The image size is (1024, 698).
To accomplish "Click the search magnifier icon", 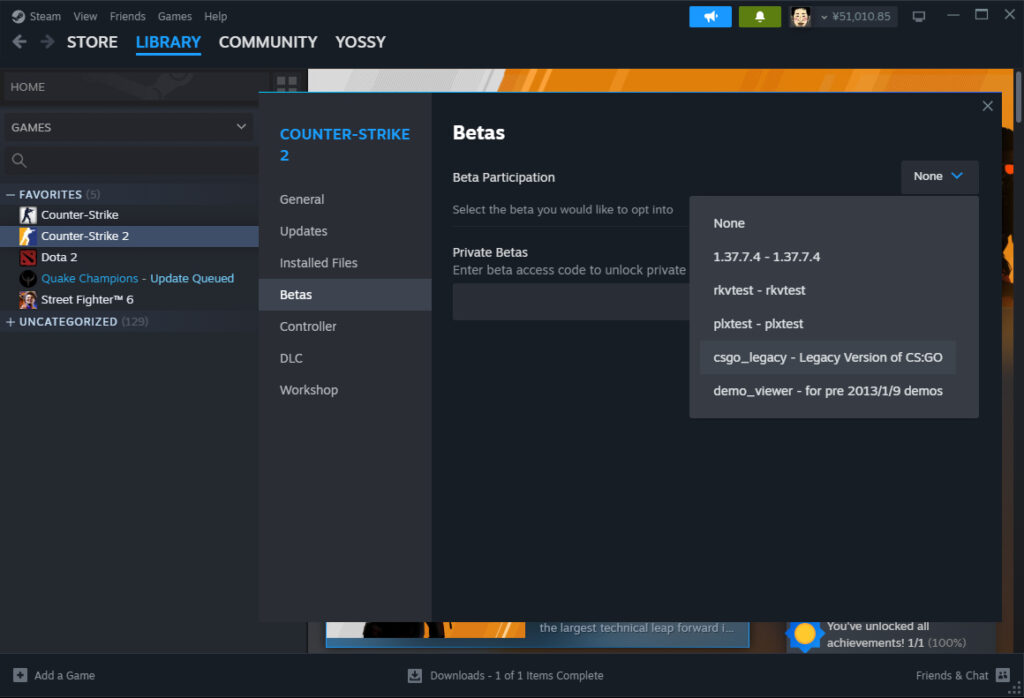I will (x=19, y=160).
